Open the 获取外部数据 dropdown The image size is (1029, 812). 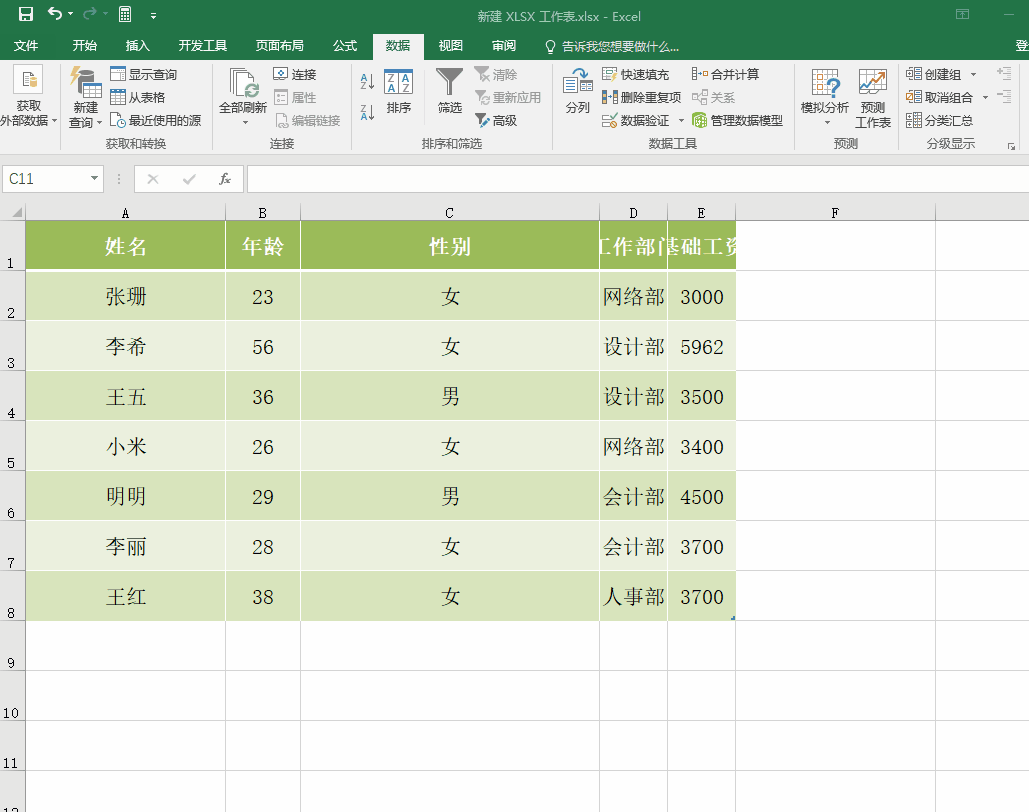[x=28, y=96]
